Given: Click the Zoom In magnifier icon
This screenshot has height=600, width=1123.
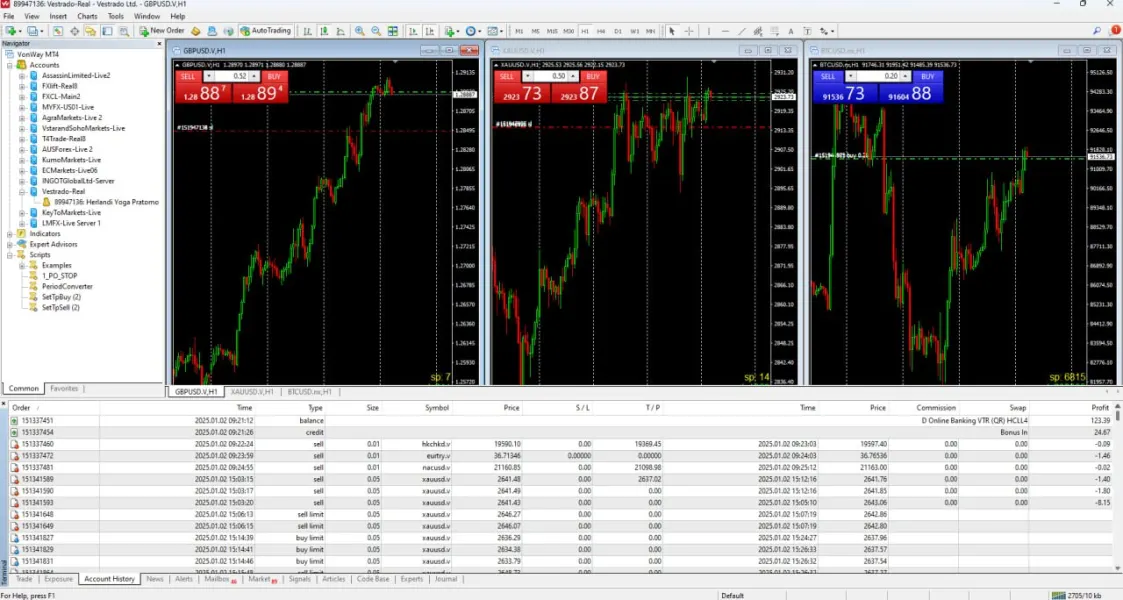Looking at the screenshot, I should [360, 31].
